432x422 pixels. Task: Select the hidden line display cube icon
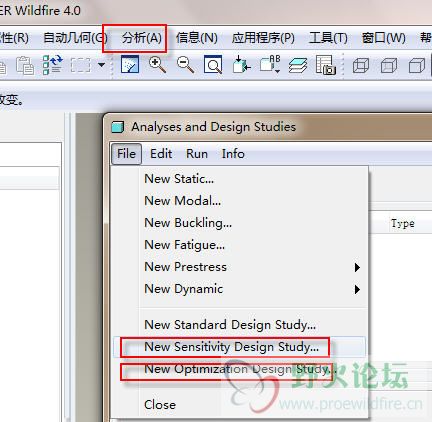point(389,65)
